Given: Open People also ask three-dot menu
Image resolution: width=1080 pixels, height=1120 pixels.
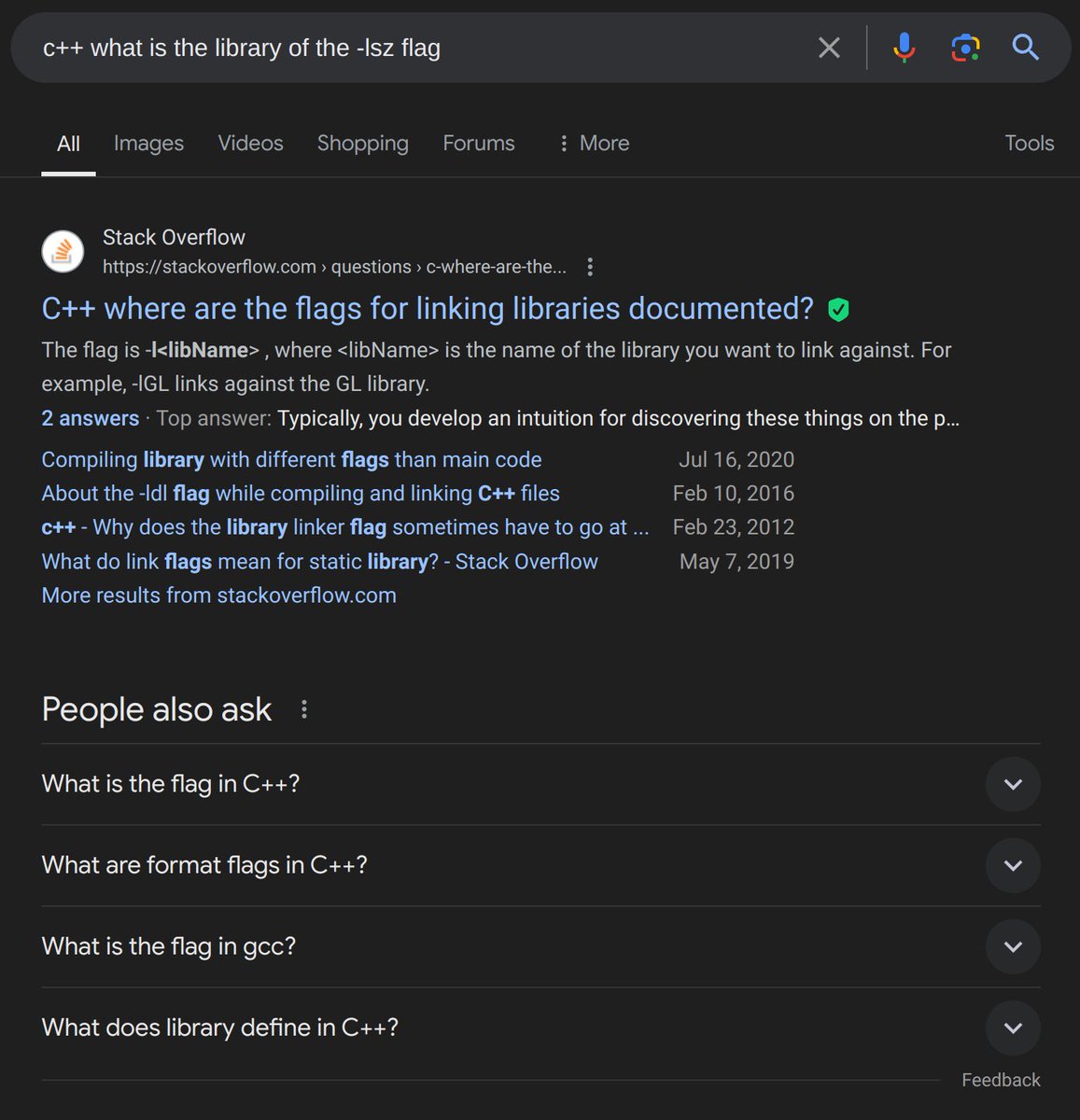Looking at the screenshot, I should tap(304, 709).
